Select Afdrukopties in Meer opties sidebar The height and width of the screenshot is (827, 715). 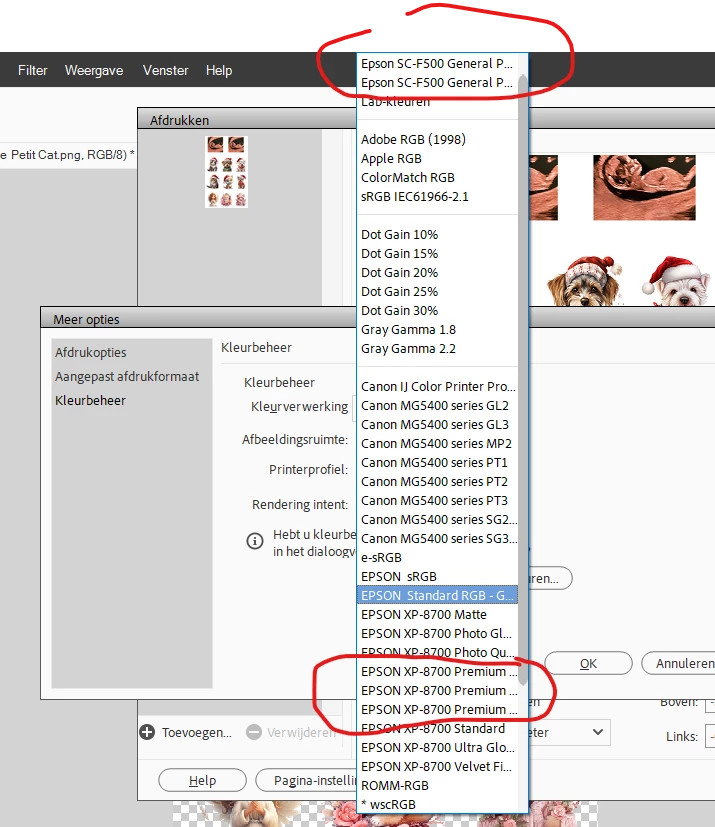(x=91, y=352)
